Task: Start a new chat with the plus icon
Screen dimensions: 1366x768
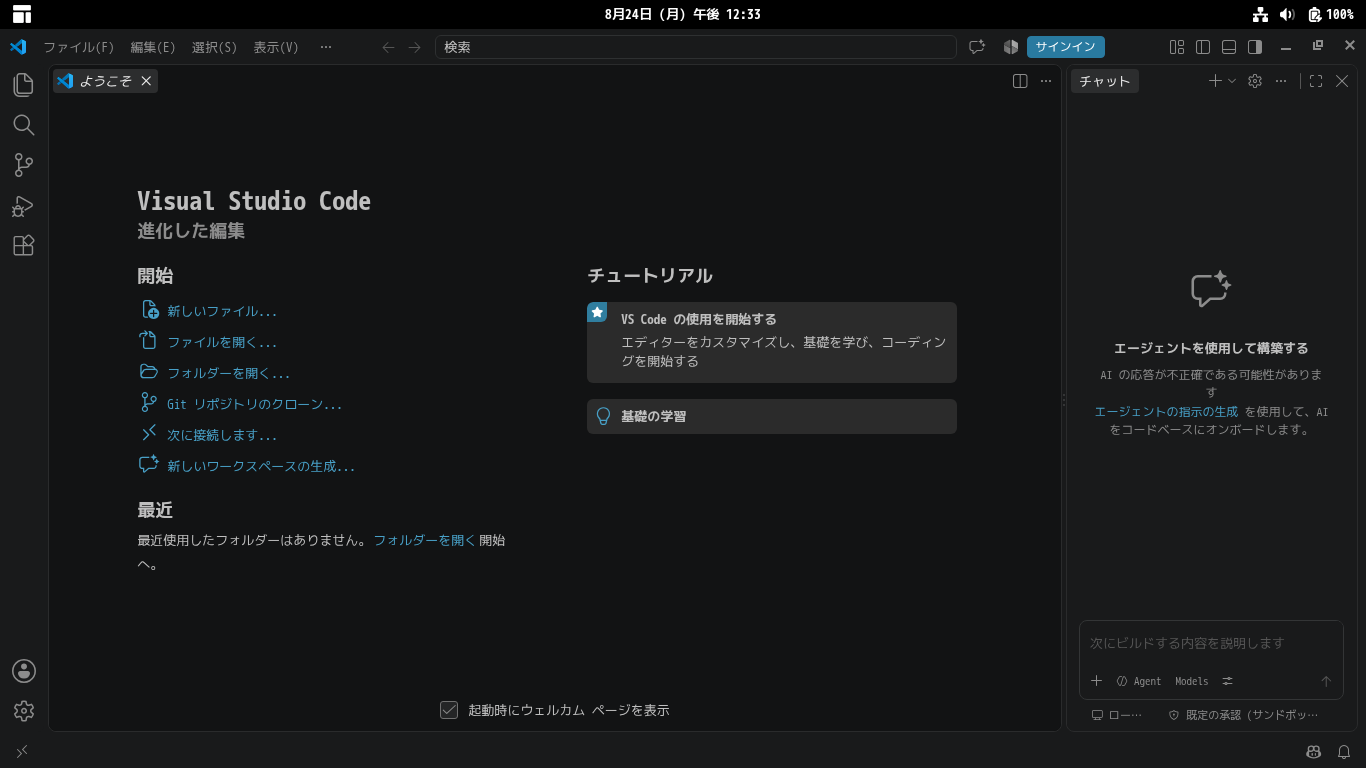Action: coord(1215,81)
